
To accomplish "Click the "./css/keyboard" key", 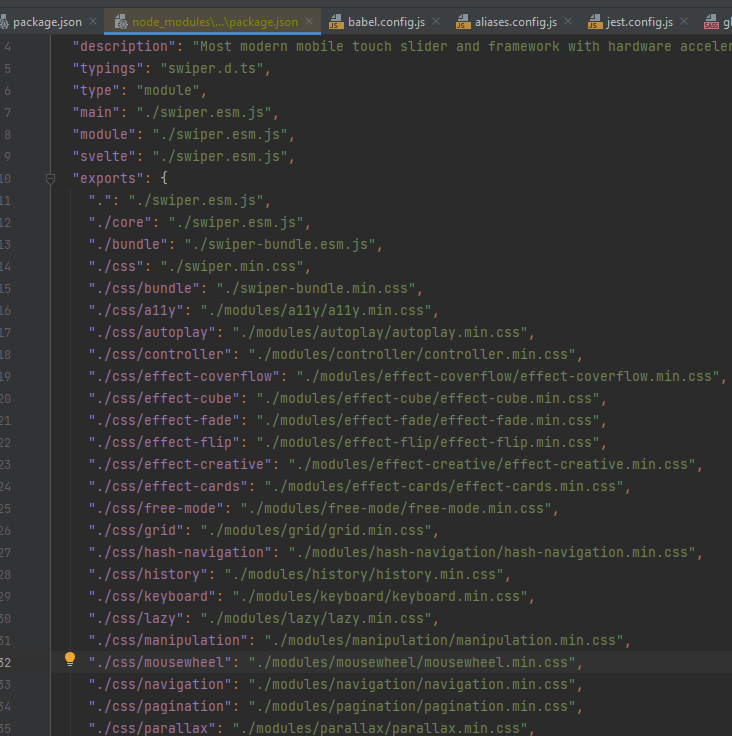I will [152, 597].
